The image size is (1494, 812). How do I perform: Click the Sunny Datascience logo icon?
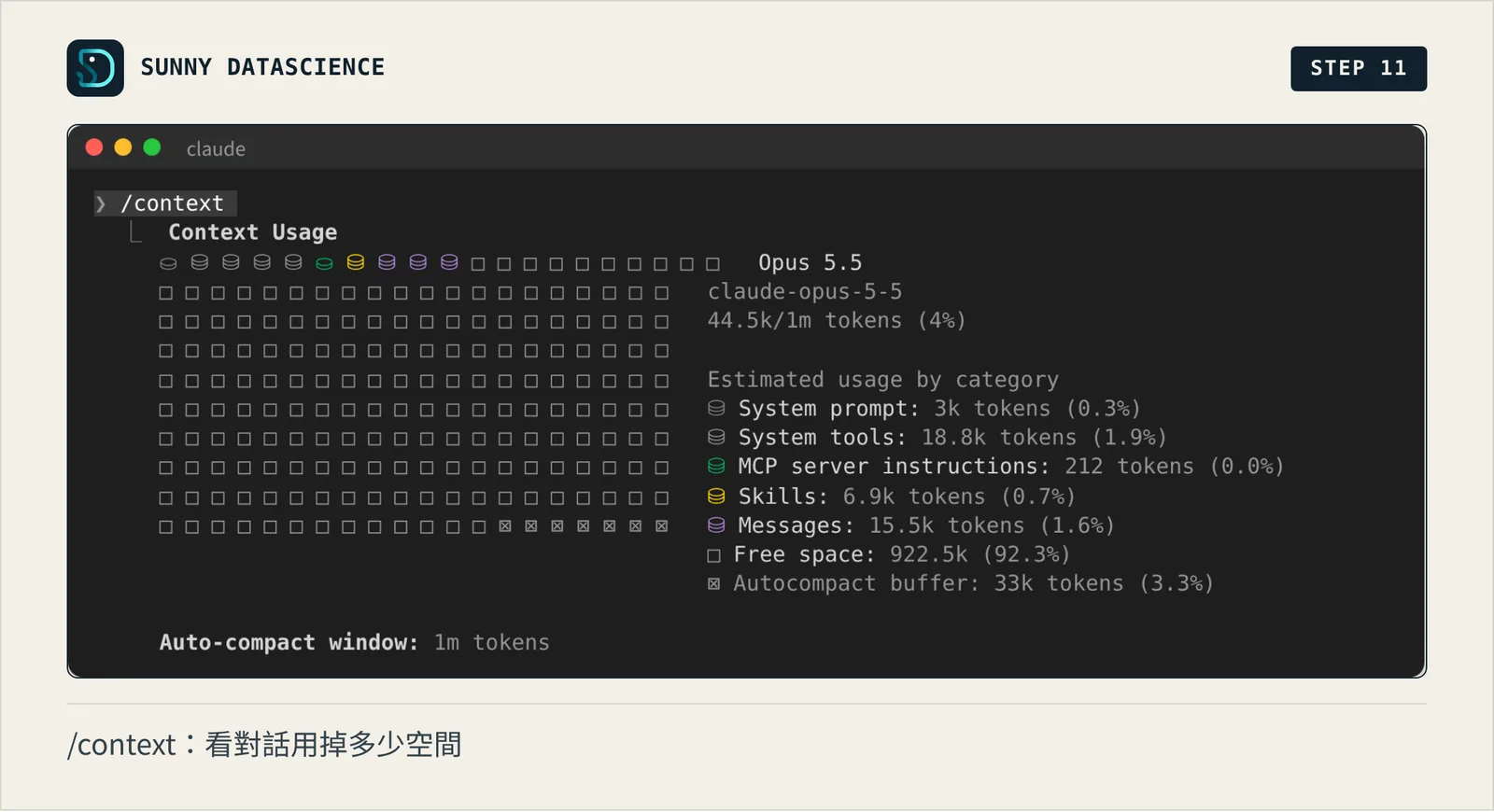tap(95, 68)
